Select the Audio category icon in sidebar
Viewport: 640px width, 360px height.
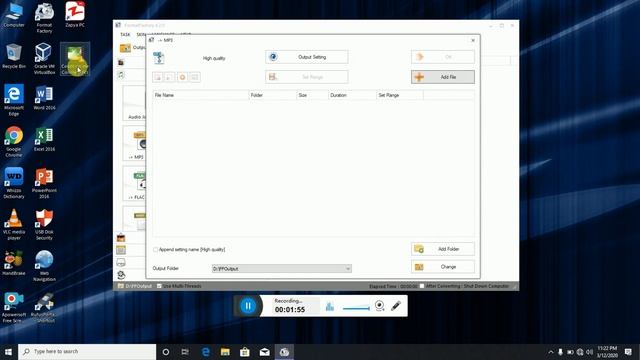121,75
